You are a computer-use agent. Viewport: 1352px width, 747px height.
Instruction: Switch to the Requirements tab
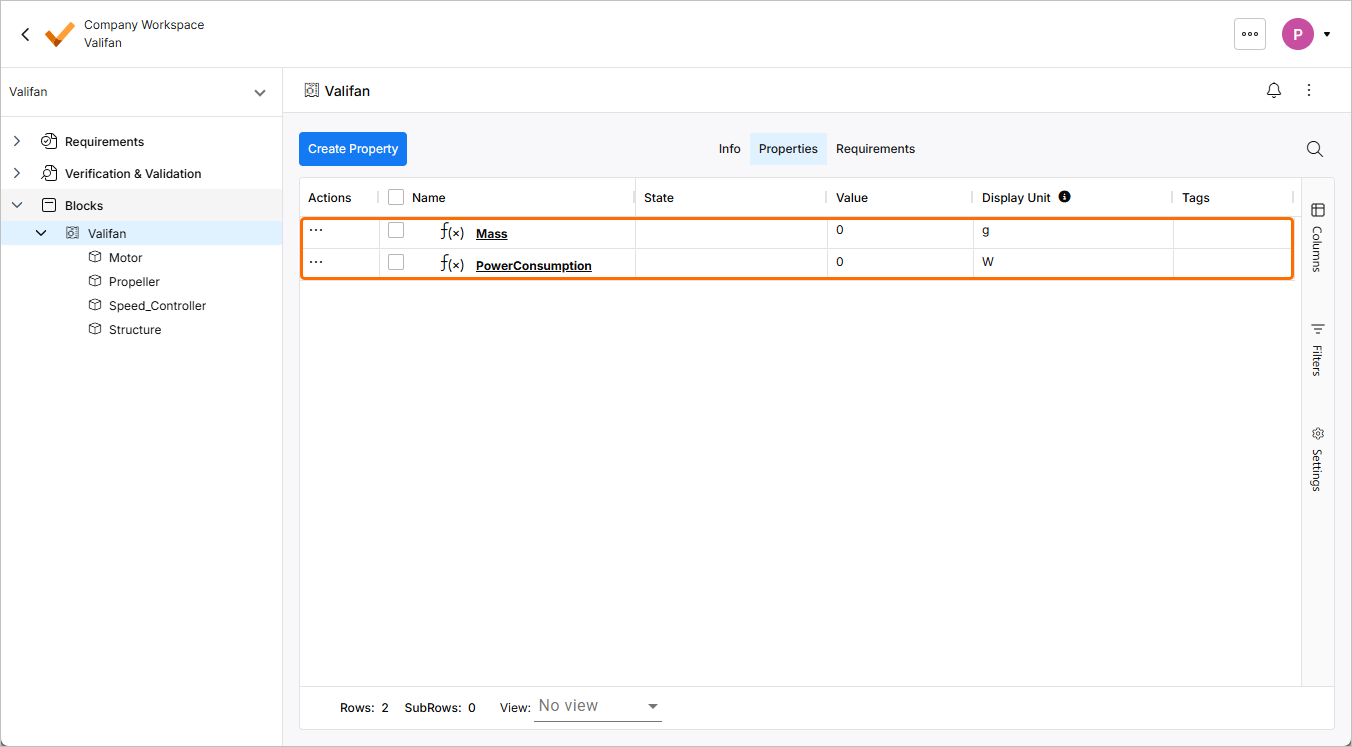875,149
